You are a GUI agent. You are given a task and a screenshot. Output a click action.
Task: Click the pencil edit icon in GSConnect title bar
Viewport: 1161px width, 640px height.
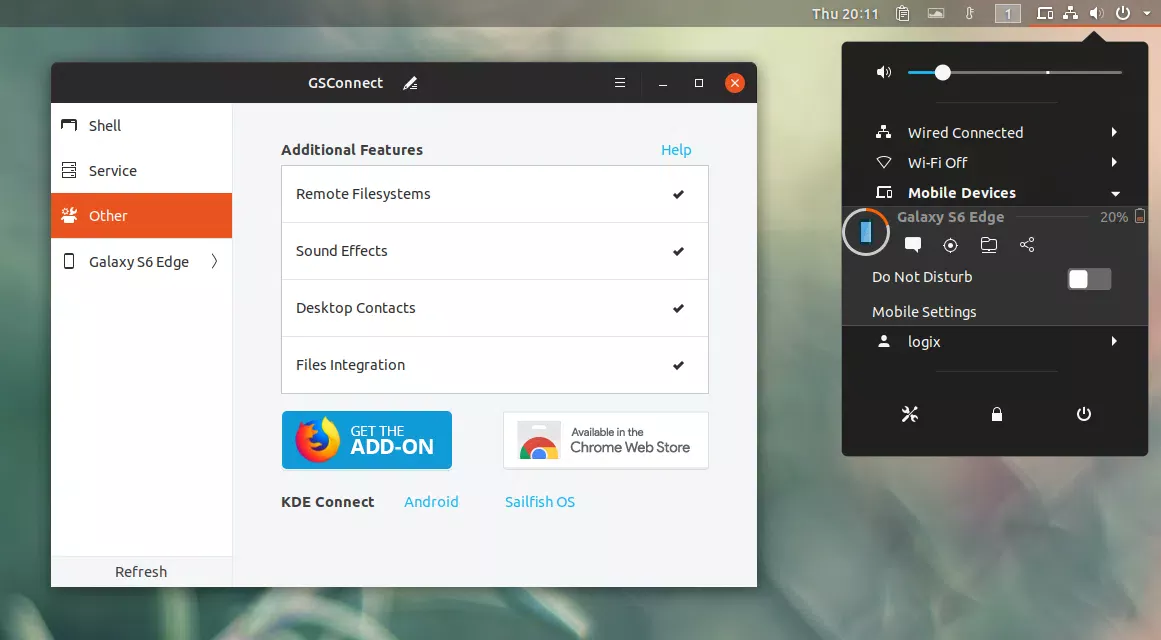point(410,83)
